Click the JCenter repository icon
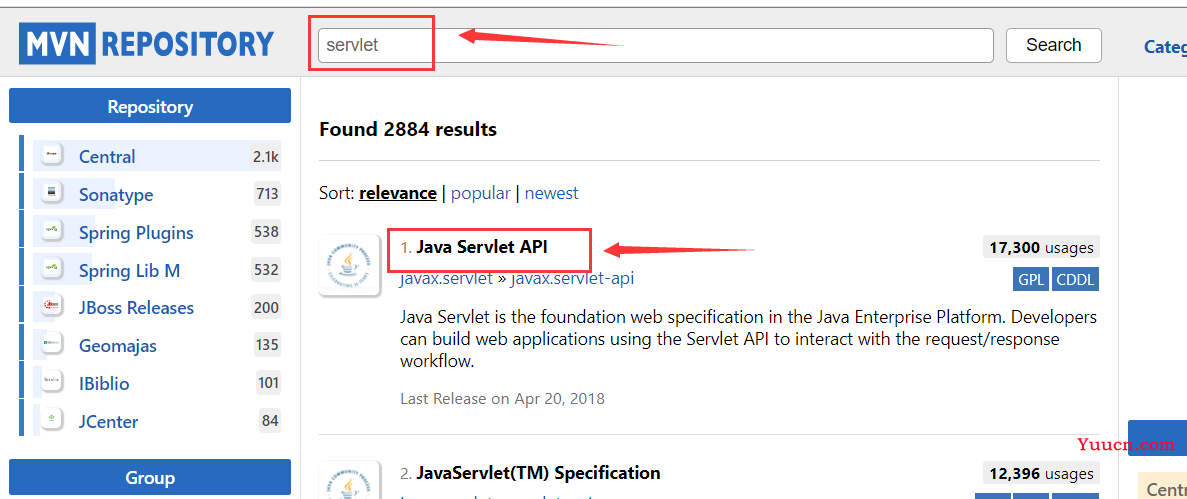This screenshot has width=1187, height=499. point(51,421)
